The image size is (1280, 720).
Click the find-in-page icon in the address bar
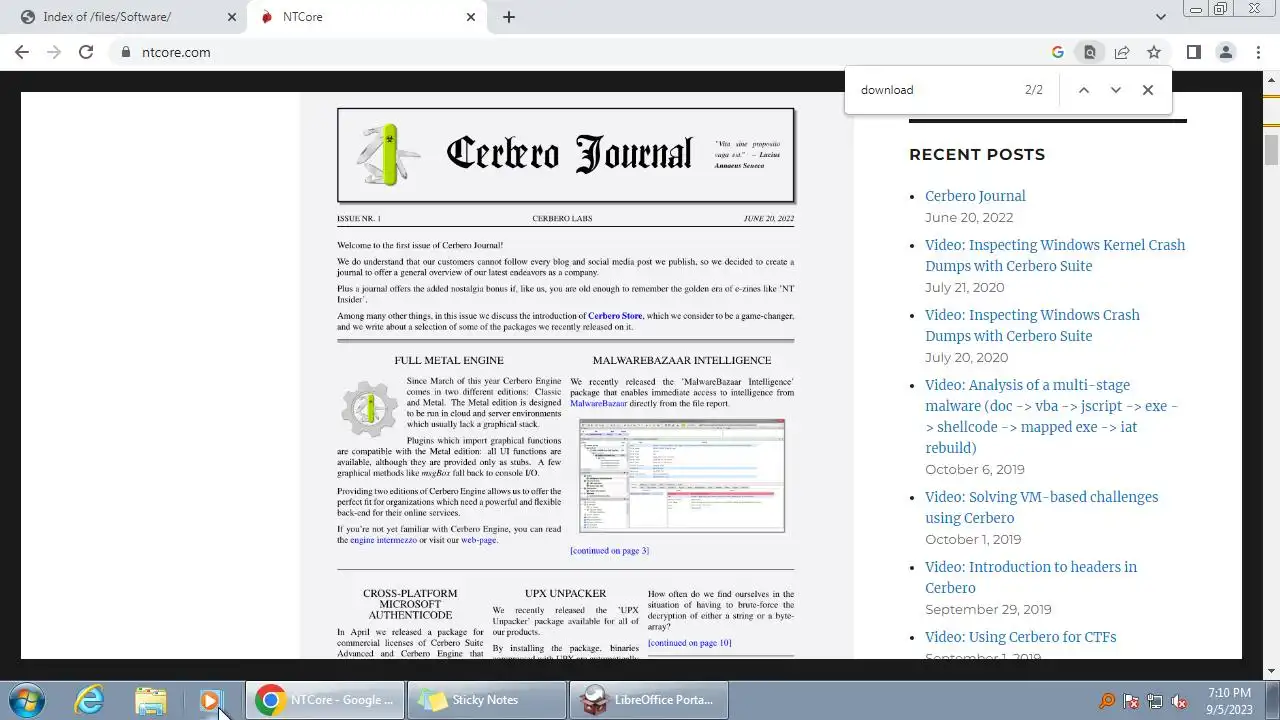click(1090, 52)
